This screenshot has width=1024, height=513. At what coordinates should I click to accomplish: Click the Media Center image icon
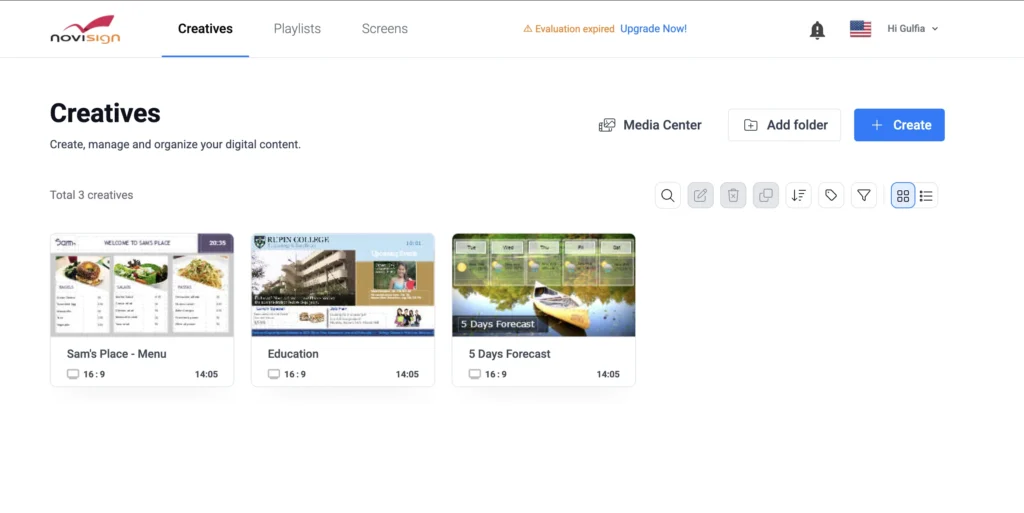[607, 125]
